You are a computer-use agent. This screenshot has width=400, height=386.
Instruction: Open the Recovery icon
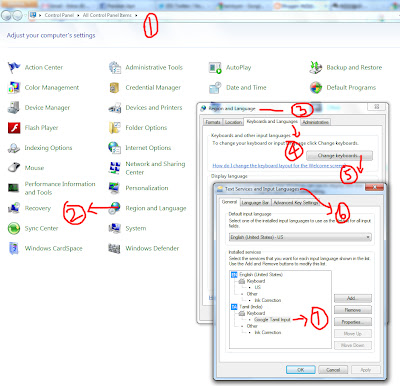(14, 208)
